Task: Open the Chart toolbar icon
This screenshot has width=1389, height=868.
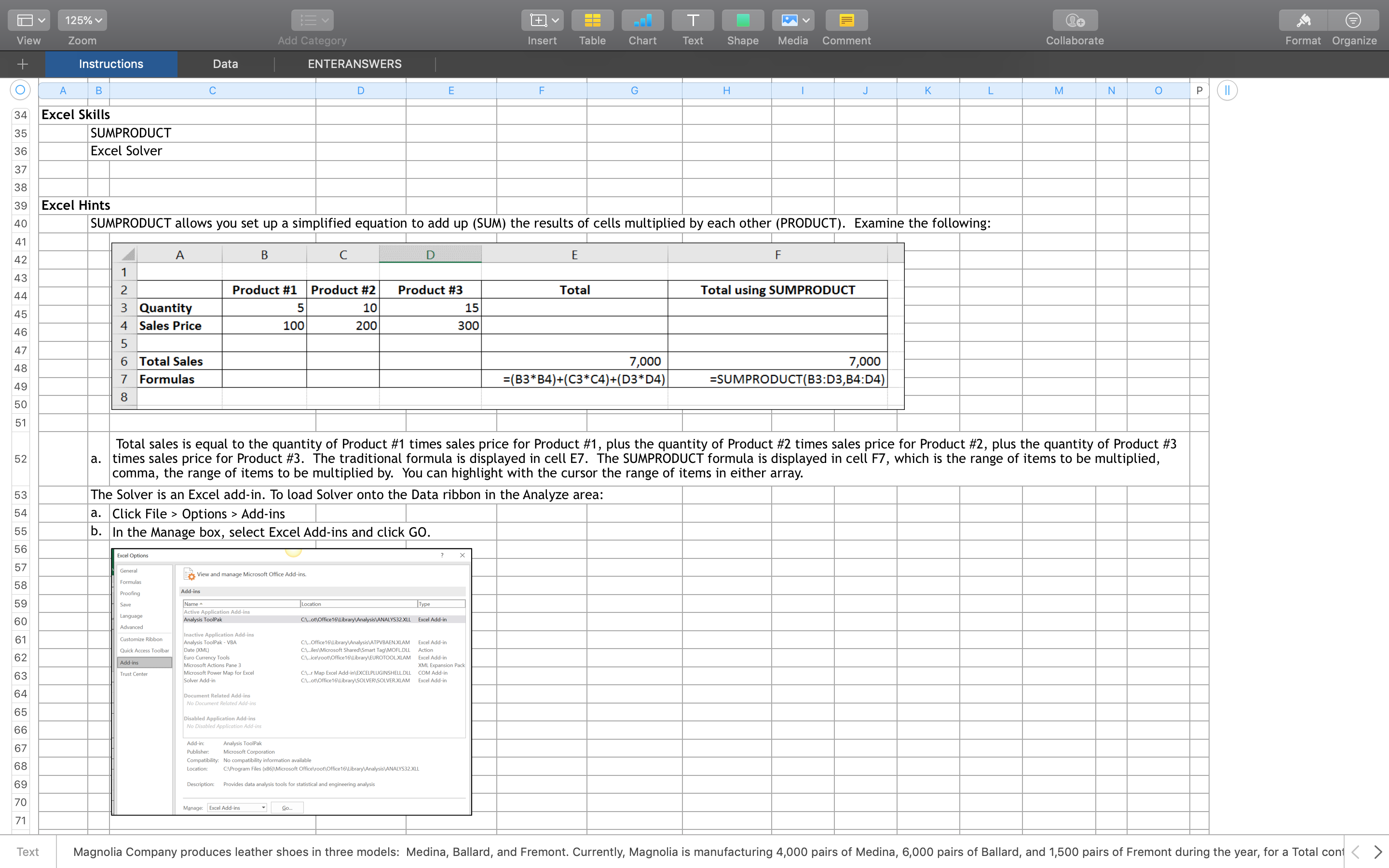Action: [642, 21]
